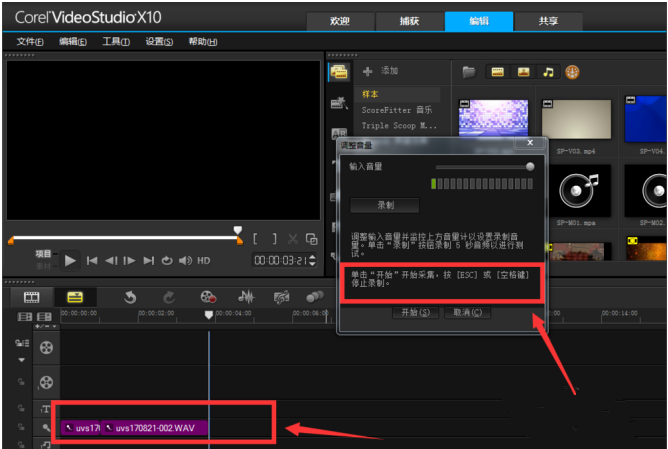Step forward one frame
Image resolution: width=668 pixels, height=449 pixels.
129,260
